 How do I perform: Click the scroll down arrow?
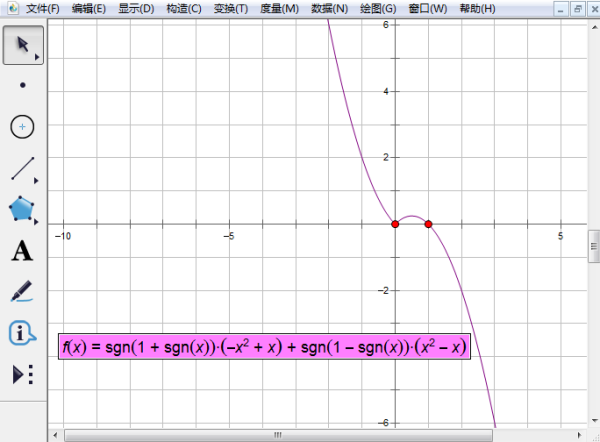594,421
